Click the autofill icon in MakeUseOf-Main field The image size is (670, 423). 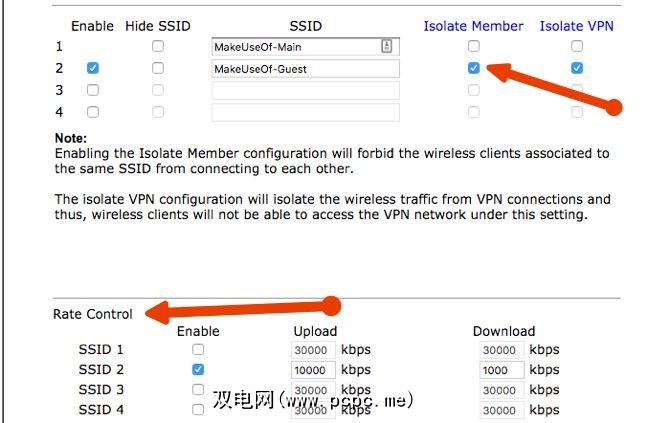387,47
